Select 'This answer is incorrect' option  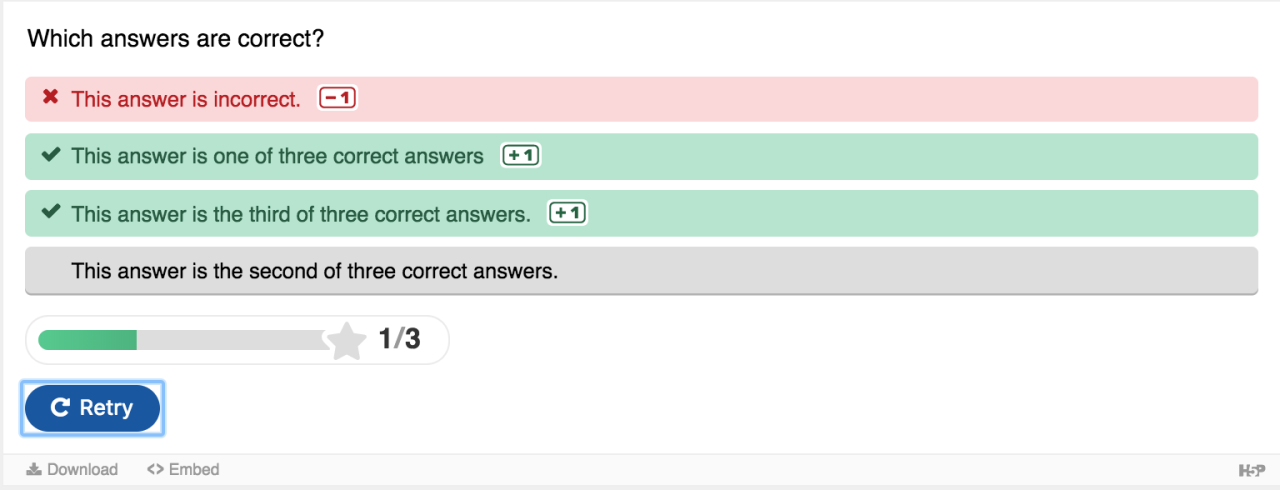186,99
